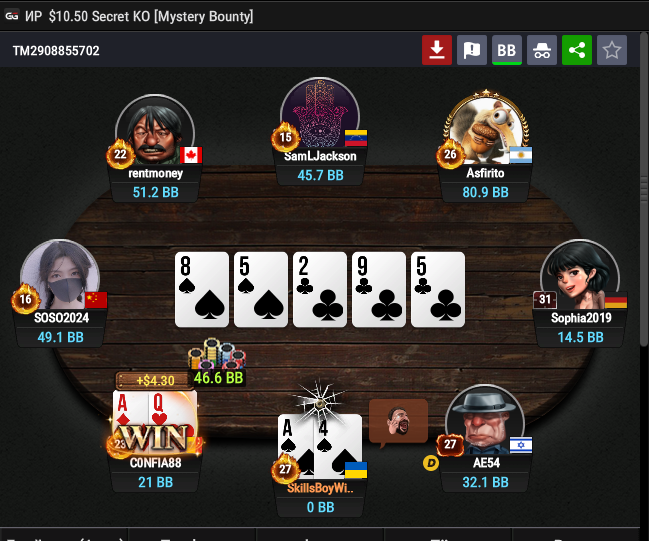Click the red download hand history icon
649x541 pixels.
pos(437,50)
